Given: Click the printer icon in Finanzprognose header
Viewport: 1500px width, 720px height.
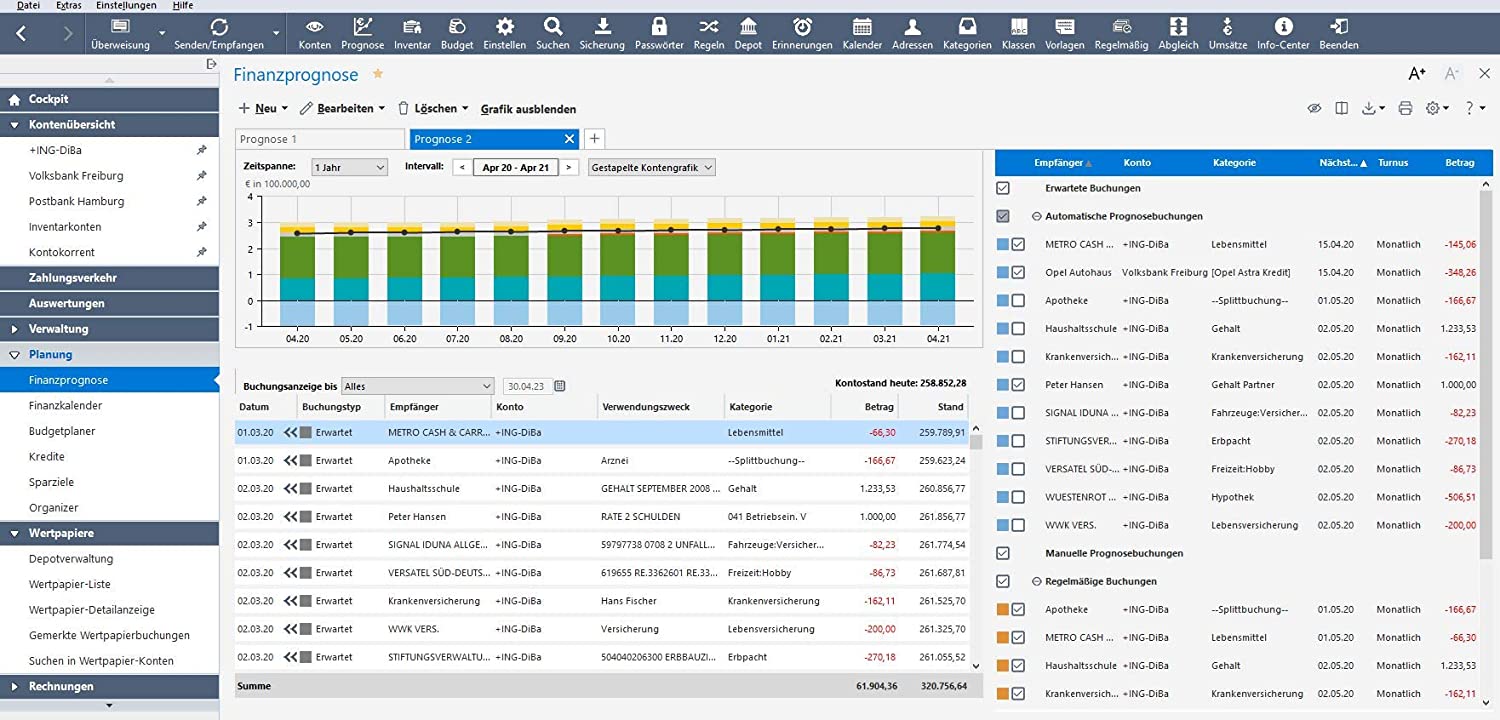Looking at the screenshot, I should [1405, 108].
